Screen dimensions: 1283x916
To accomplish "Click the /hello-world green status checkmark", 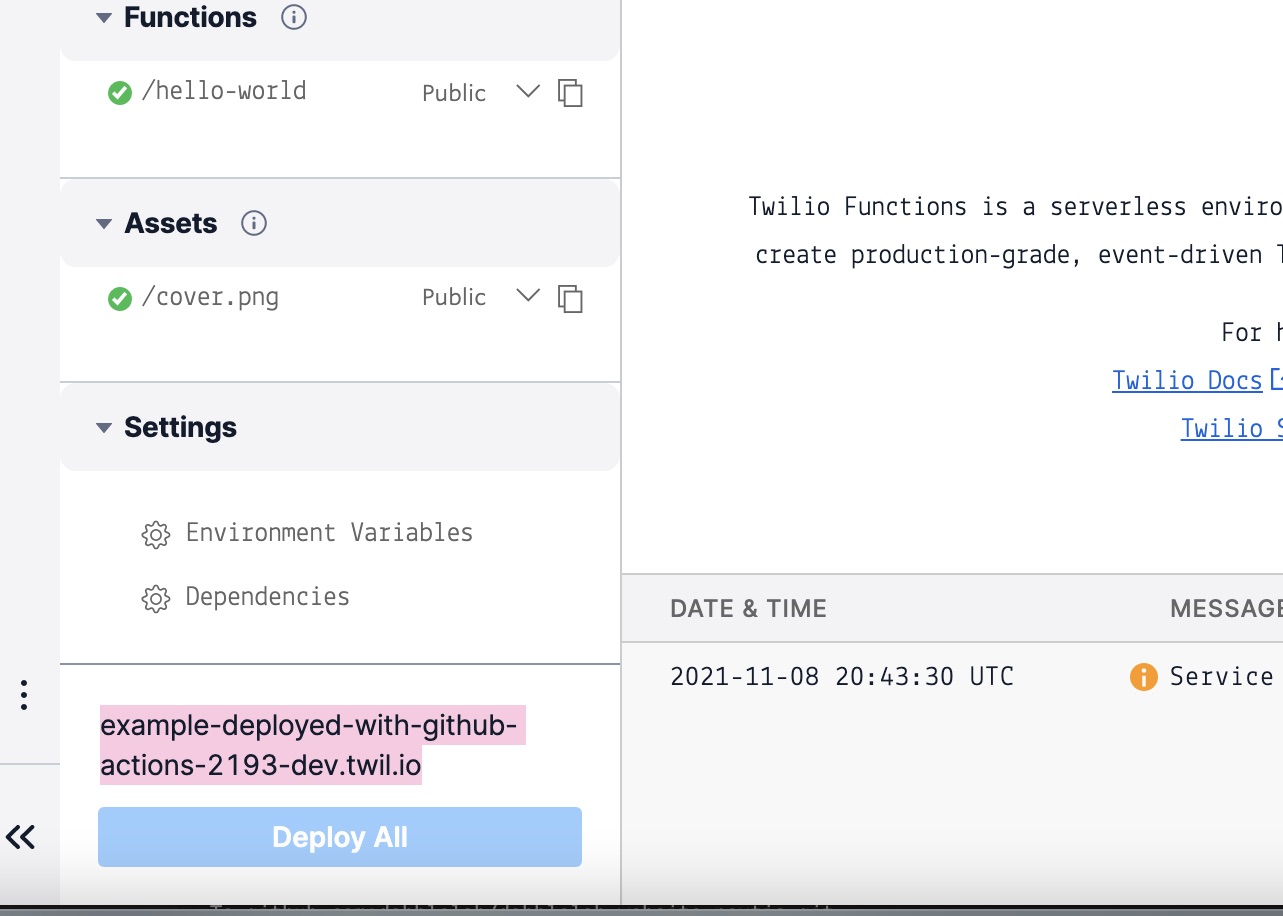I will (x=120, y=93).
